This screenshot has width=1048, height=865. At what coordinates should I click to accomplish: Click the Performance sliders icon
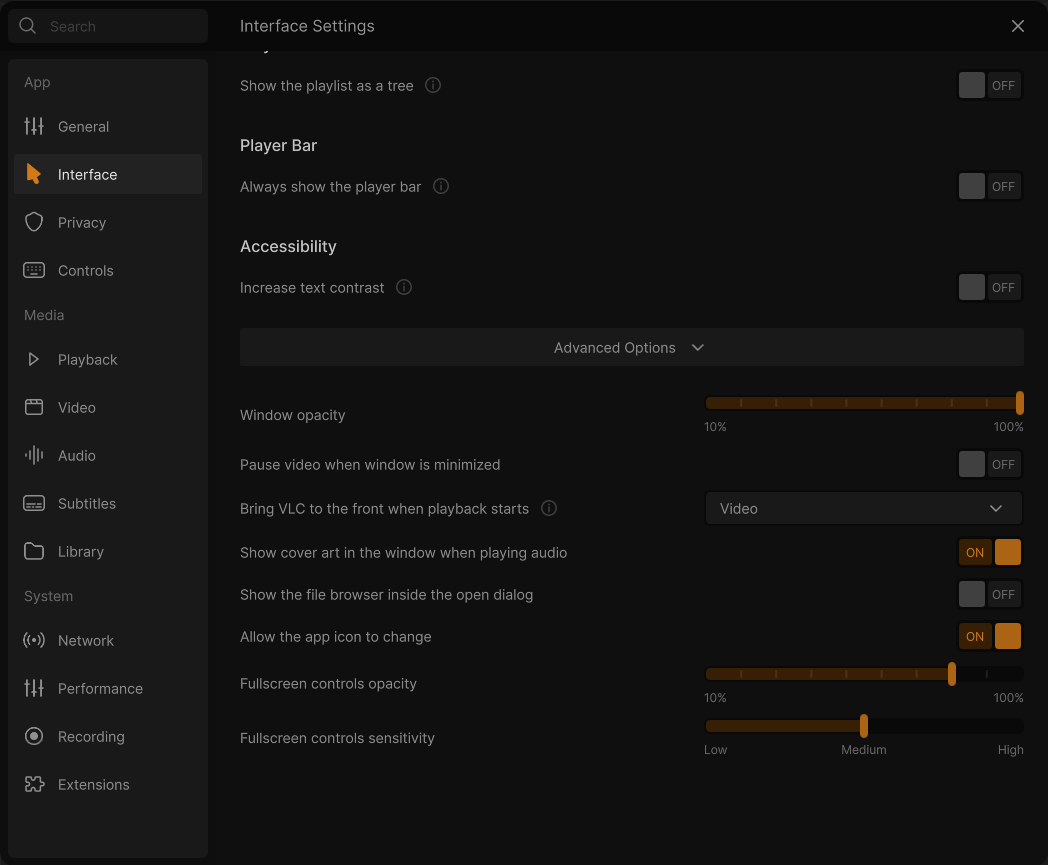click(x=34, y=688)
